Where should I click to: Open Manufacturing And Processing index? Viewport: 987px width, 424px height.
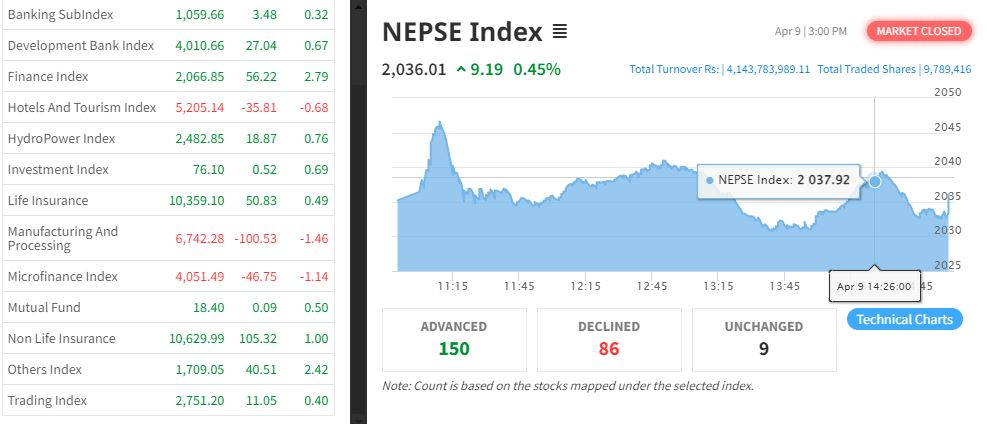point(63,238)
